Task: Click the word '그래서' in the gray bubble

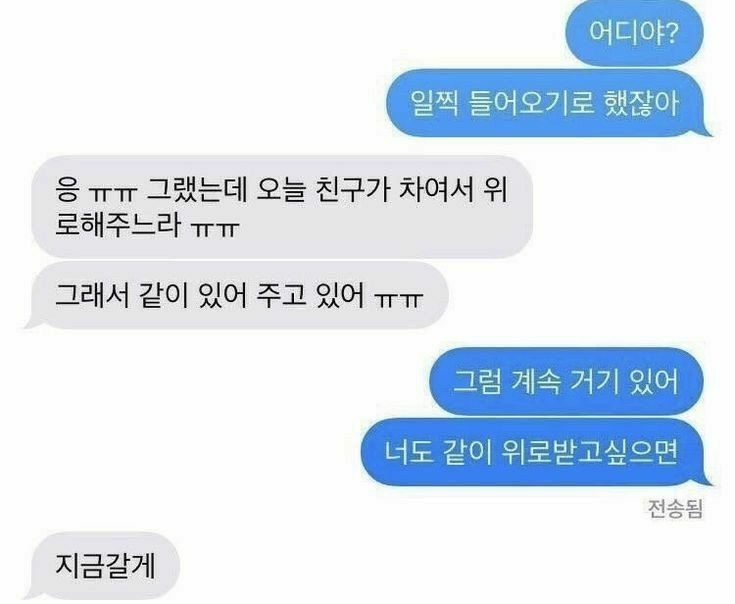Action: tap(92, 295)
